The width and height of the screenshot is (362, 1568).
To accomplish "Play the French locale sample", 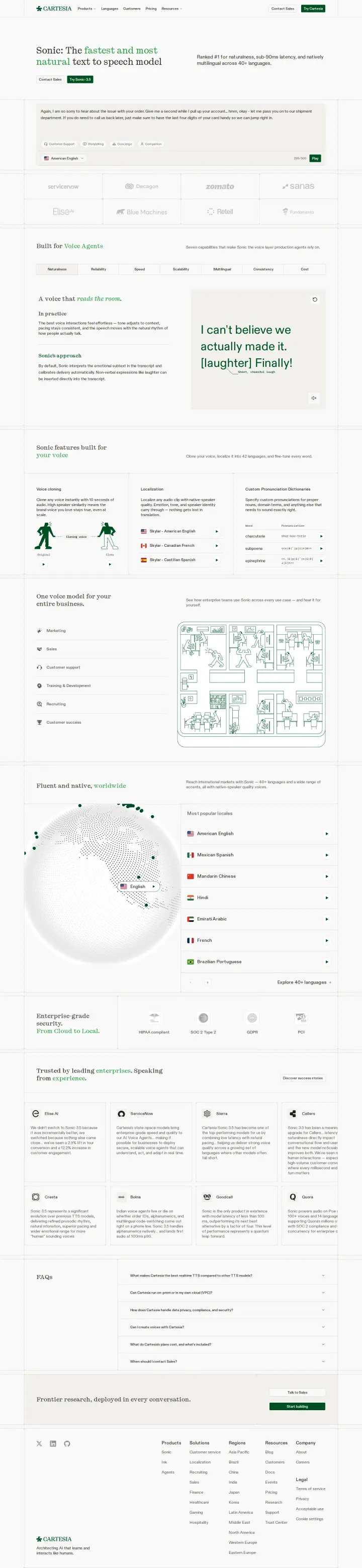I will [327, 940].
